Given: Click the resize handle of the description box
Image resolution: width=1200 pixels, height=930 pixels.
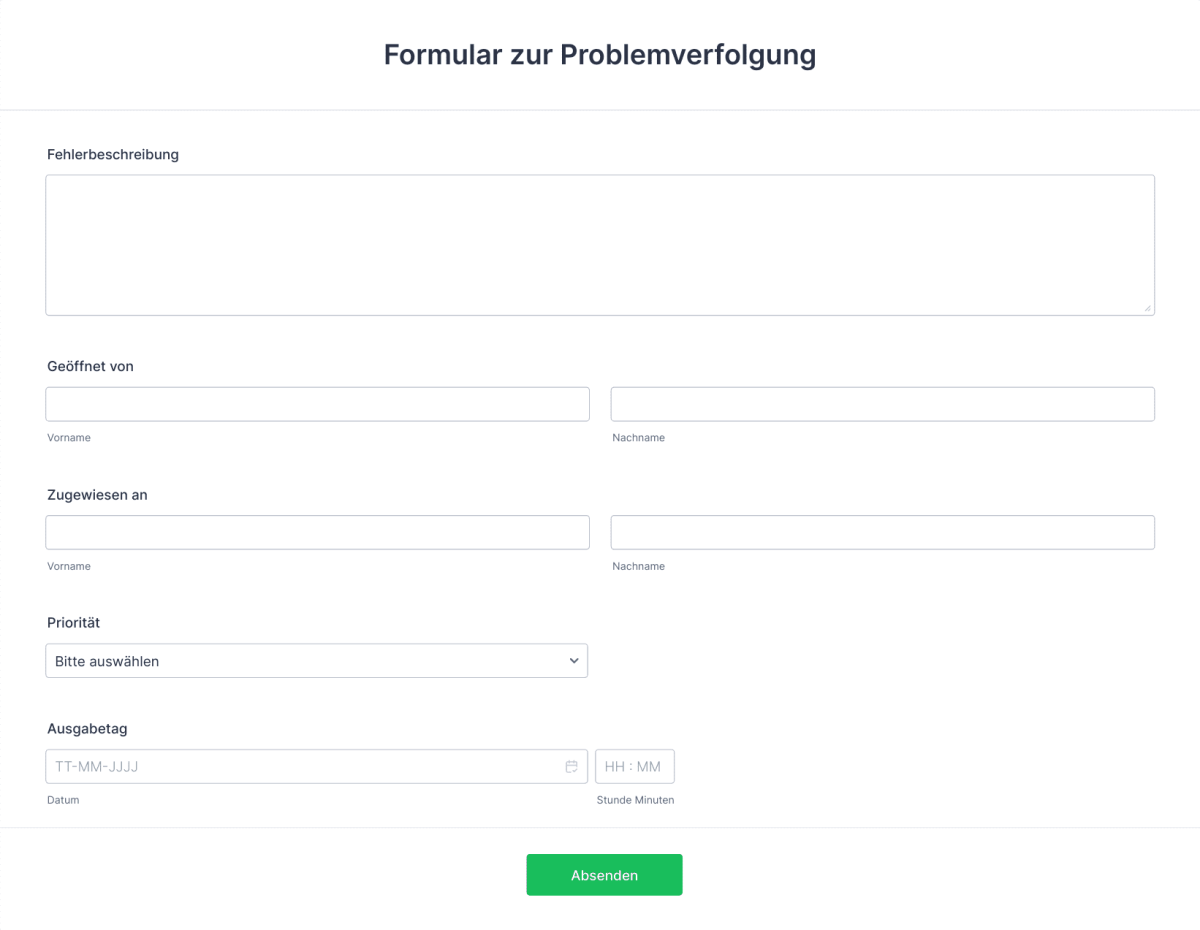Looking at the screenshot, I should tap(1148, 309).
